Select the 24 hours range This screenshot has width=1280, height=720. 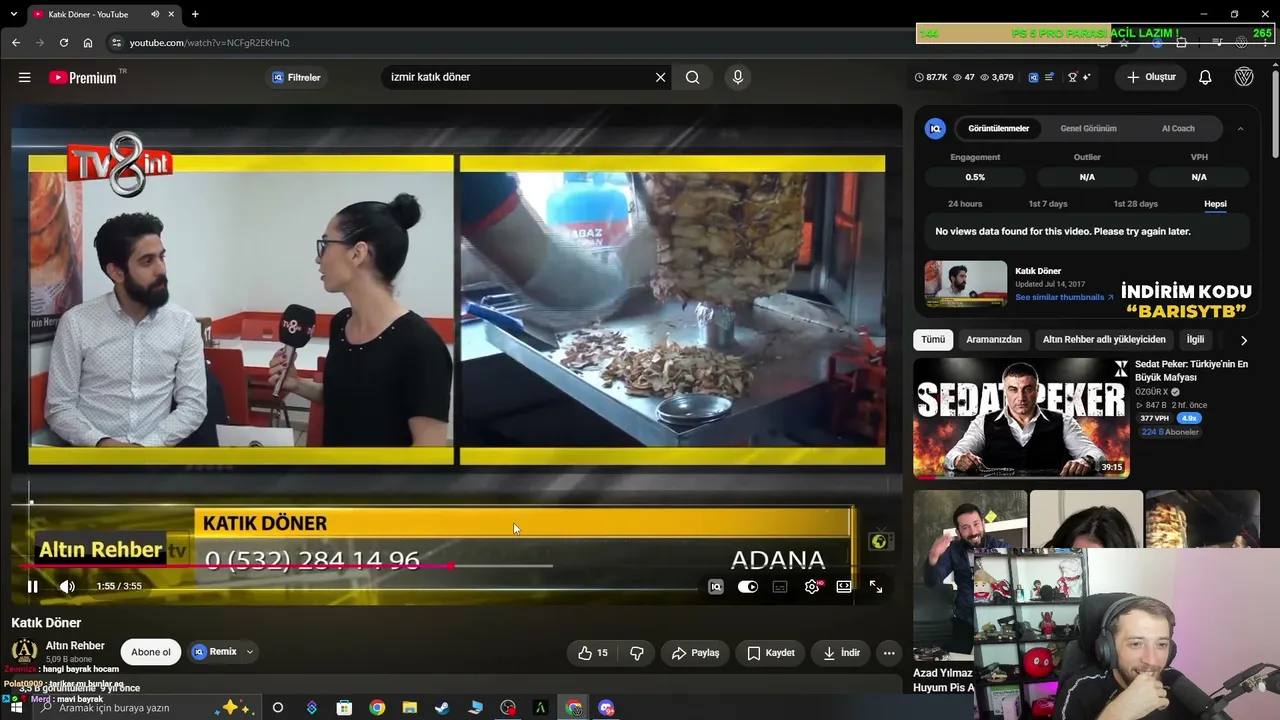[x=965, y=204]
